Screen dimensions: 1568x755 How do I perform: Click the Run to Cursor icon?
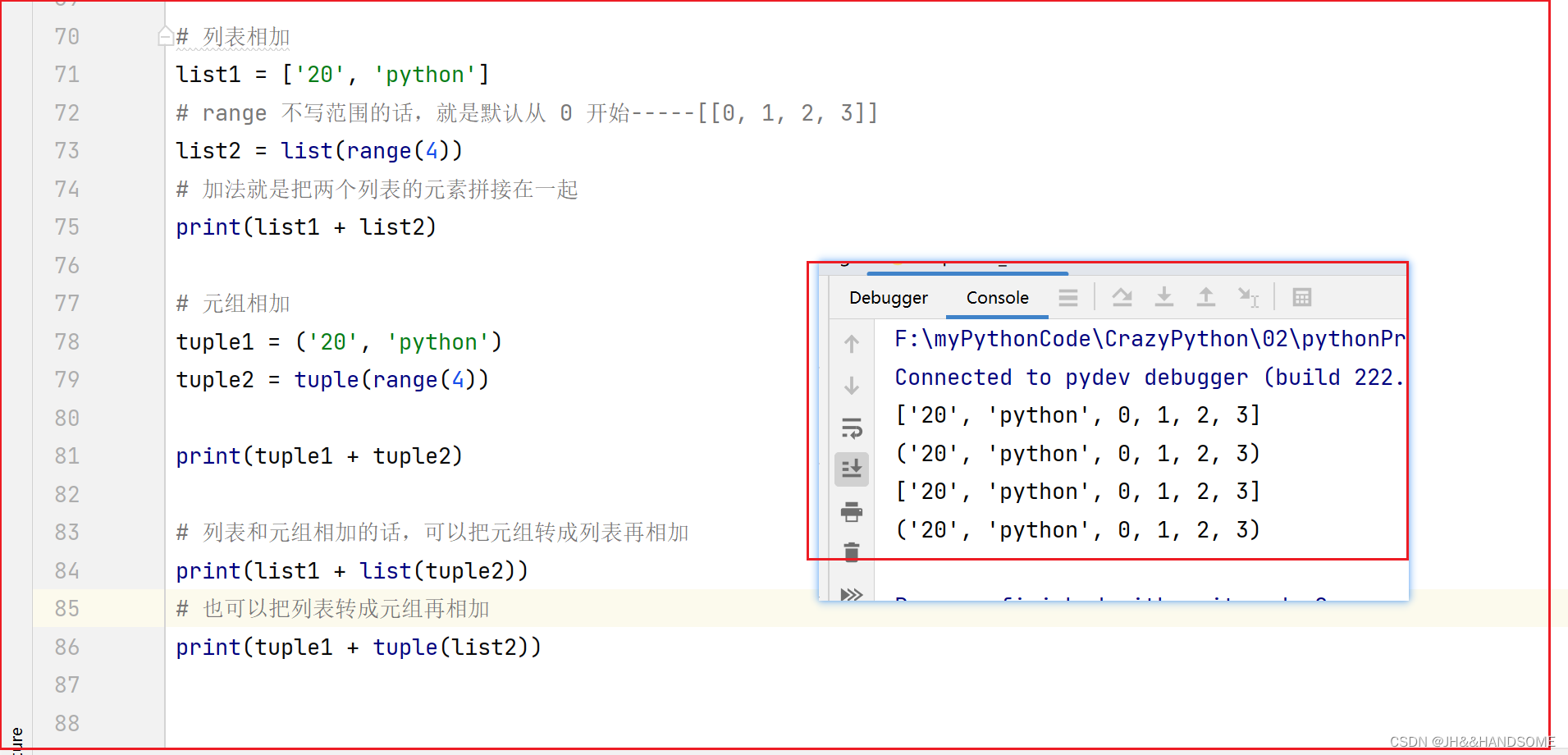(1248, 297)
